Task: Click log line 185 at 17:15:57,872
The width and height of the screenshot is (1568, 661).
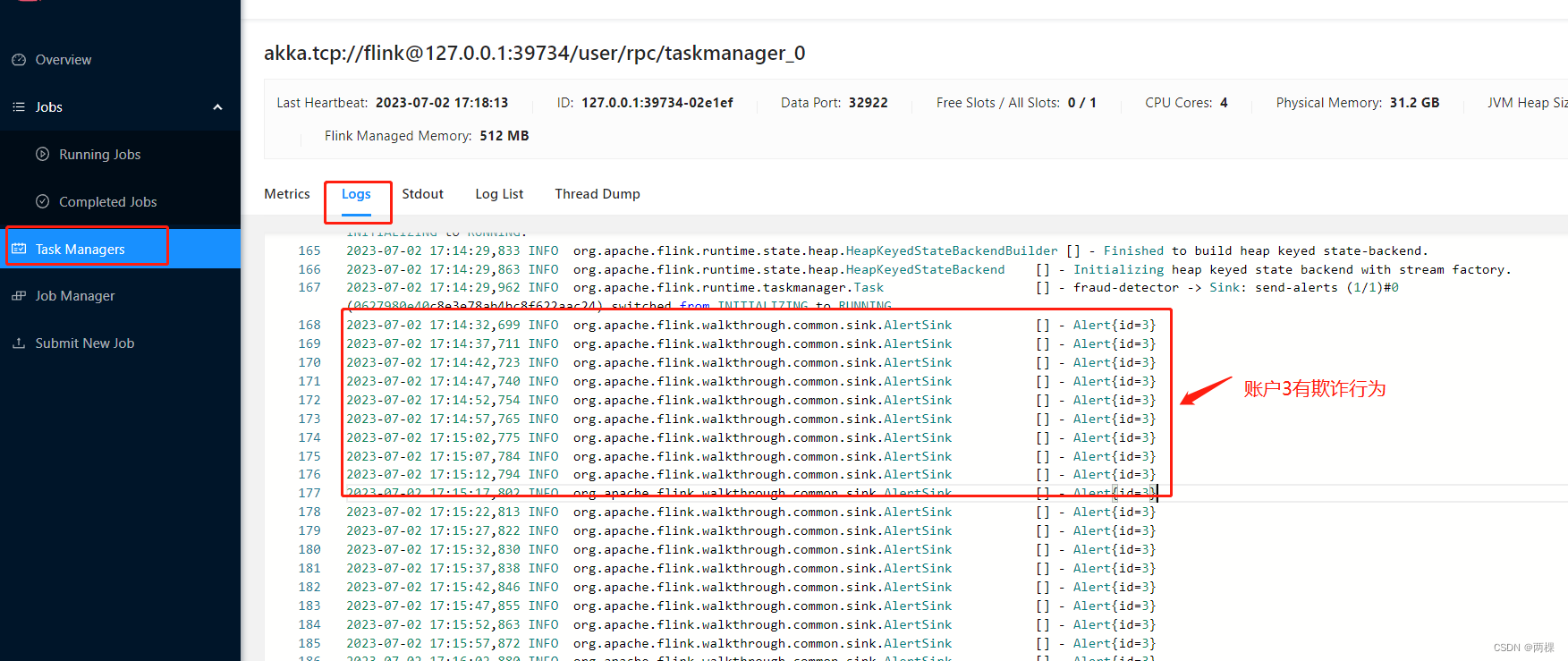Action: (x=751, y=644)
